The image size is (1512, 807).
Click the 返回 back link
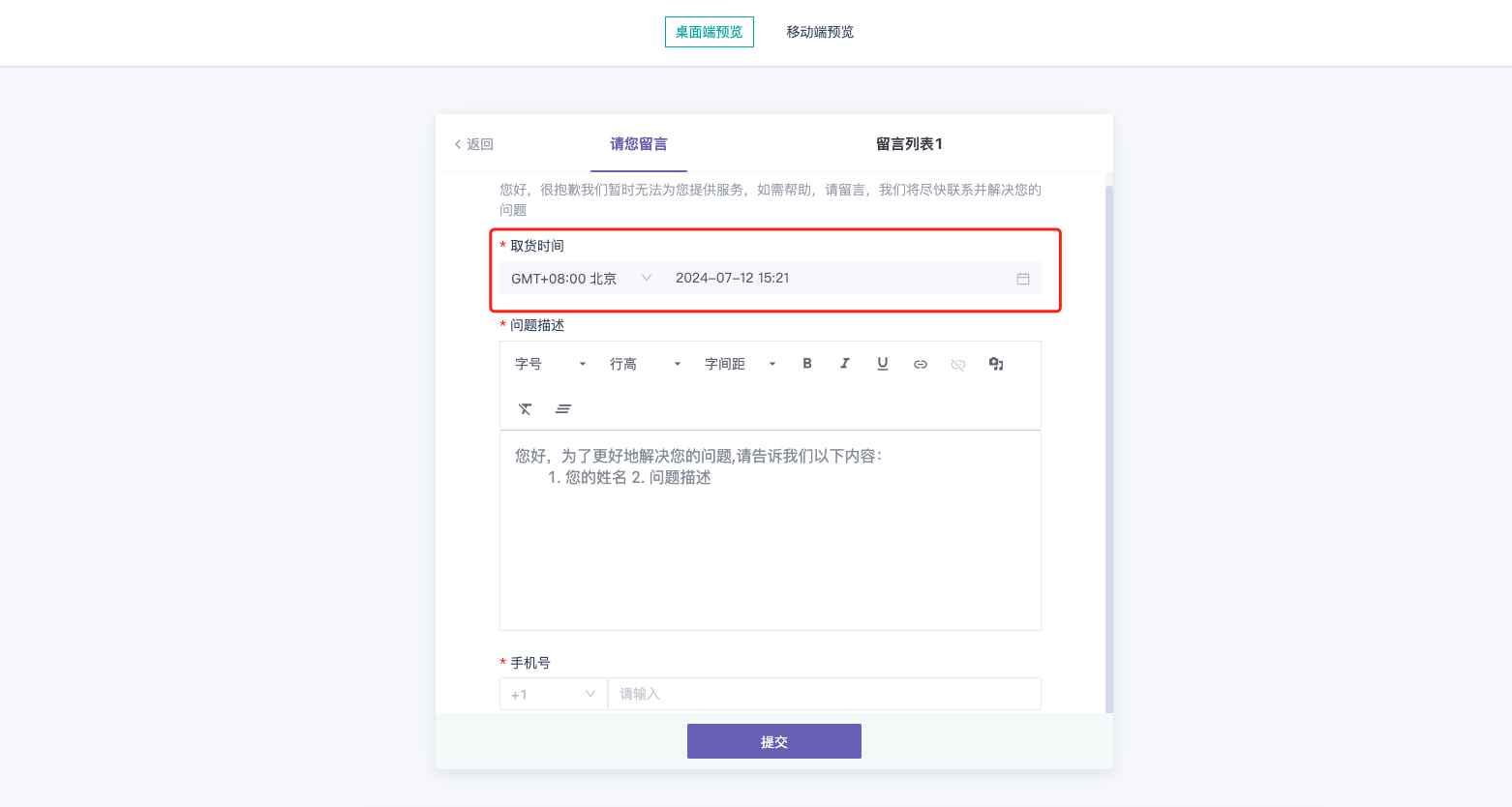(x=473, y=144)
